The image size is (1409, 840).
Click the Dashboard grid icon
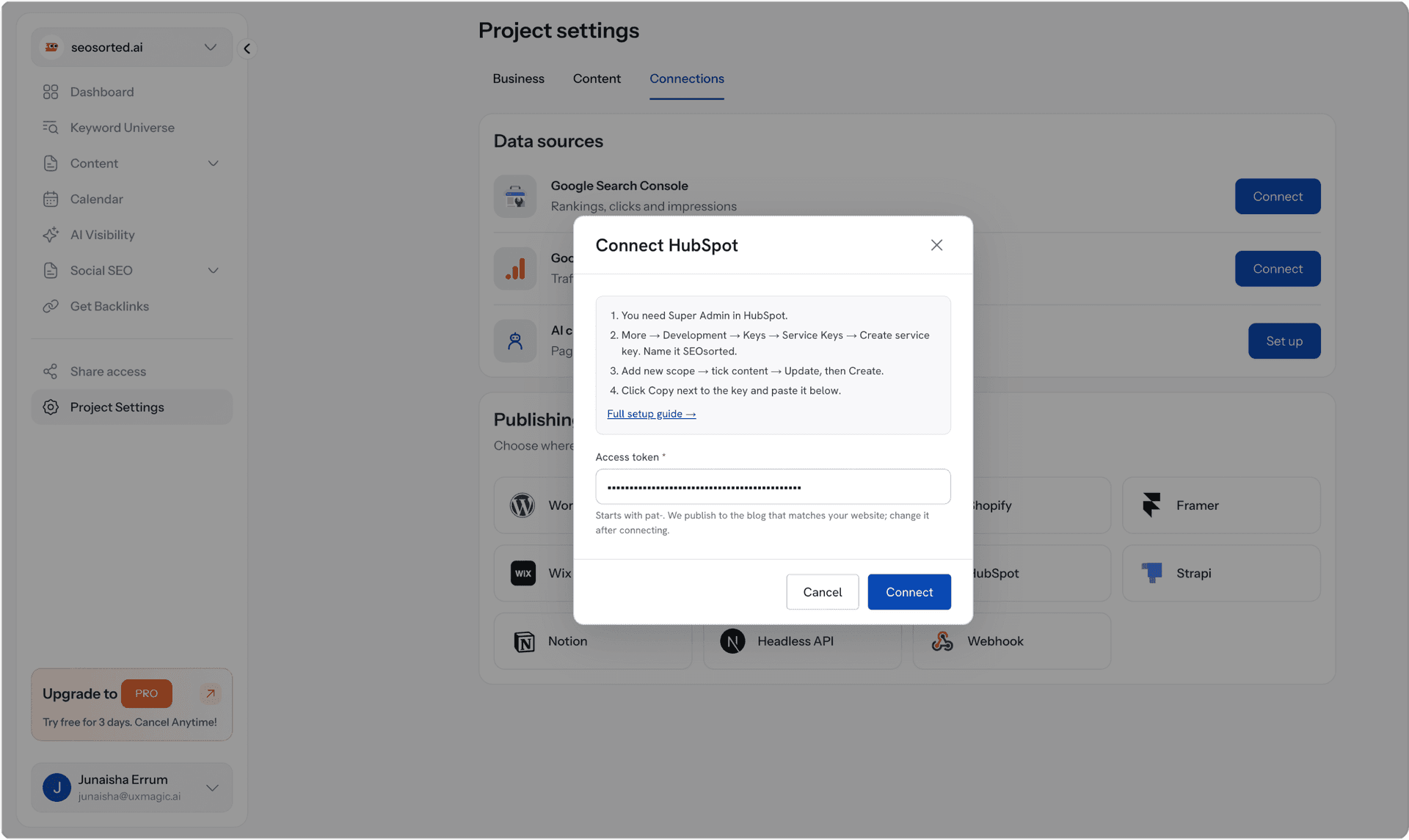pyautogui.click(x=51, y=92)
